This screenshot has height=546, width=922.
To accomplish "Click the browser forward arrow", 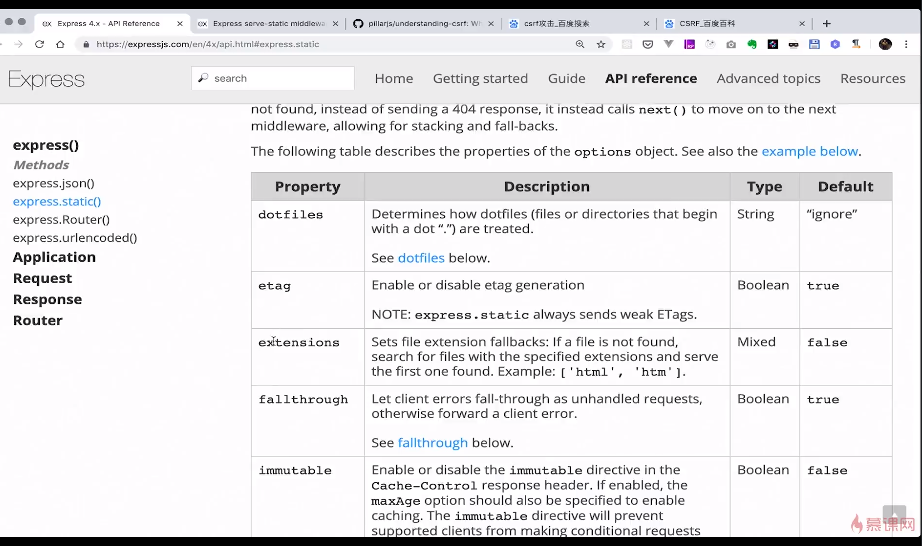I will 19,44.
